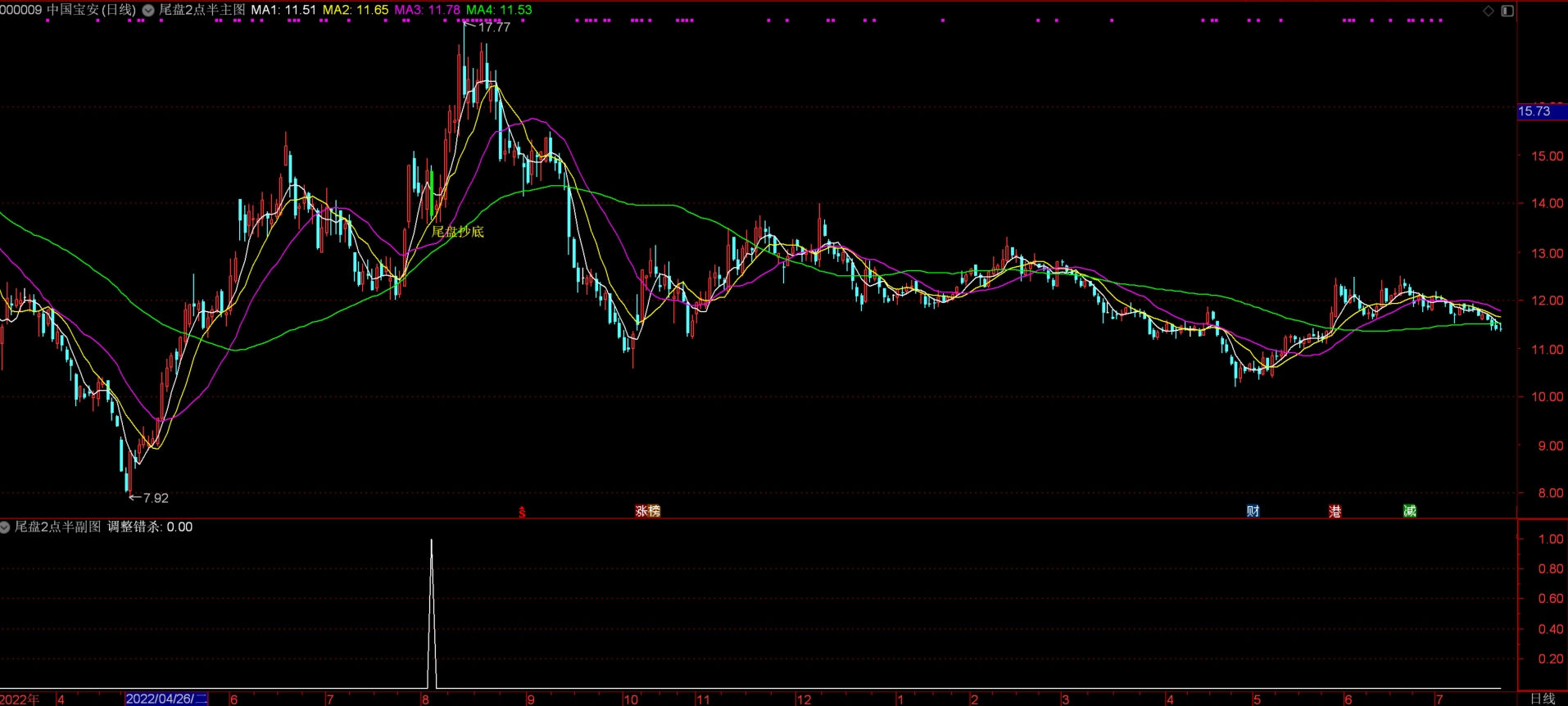
Task: Click the 尾盘2点半主图 indicator name
Action: coord(202,10)
